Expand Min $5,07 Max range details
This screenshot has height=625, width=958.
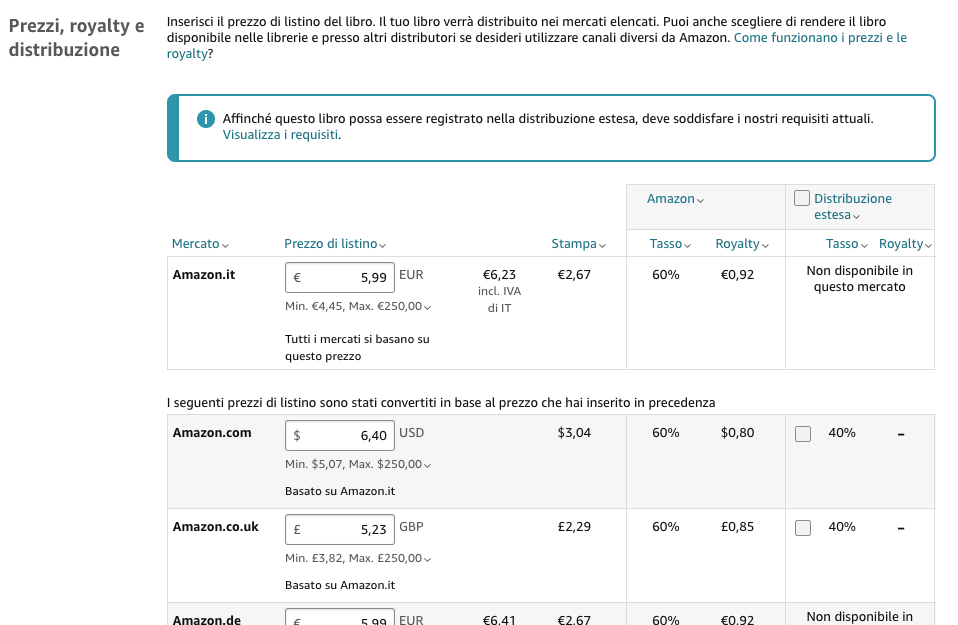[x=358, y=464]
